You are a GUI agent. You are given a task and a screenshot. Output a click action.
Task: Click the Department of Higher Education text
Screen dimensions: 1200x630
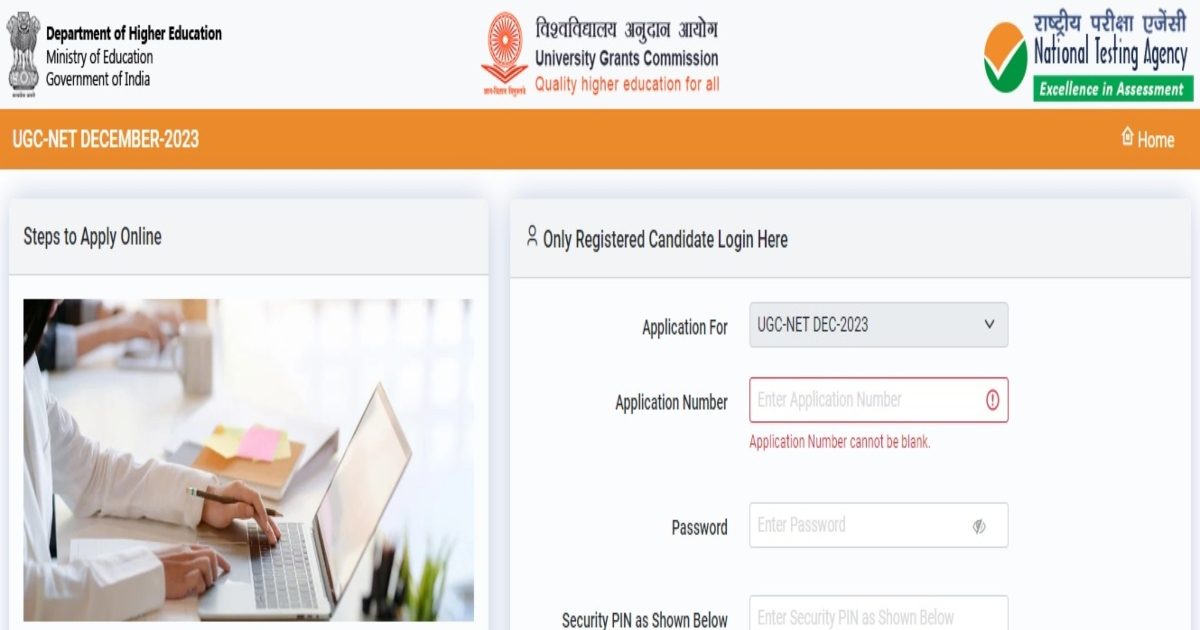pos(134,34)
